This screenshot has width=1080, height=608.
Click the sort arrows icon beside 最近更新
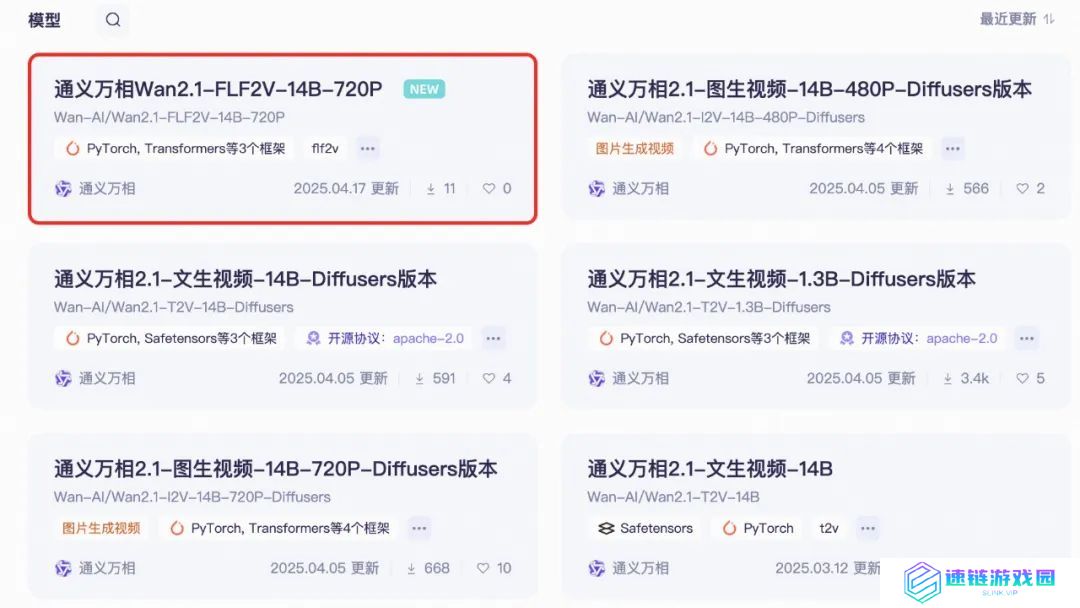point(1049,19)
